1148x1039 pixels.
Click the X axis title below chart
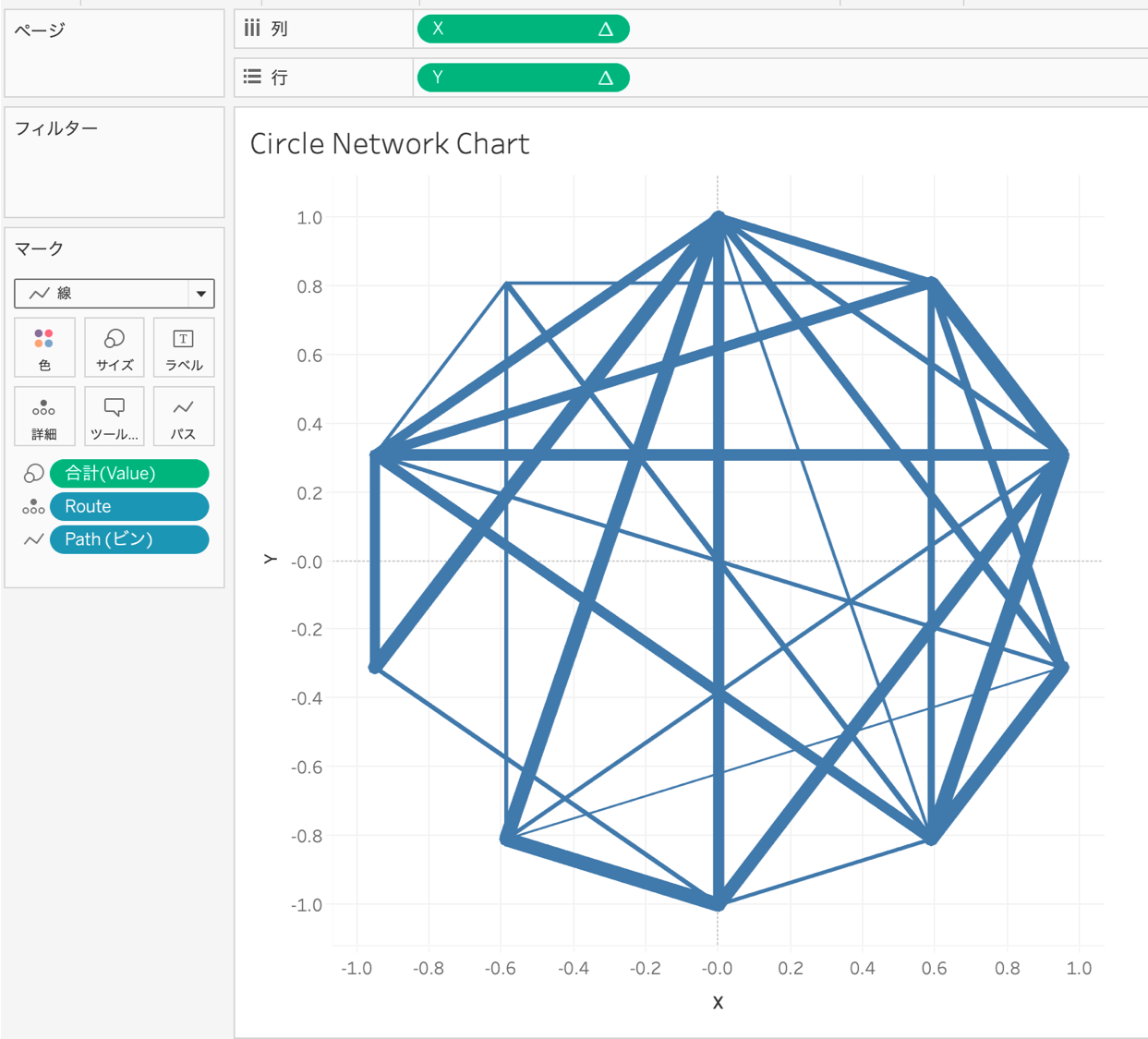[718, 1002]
